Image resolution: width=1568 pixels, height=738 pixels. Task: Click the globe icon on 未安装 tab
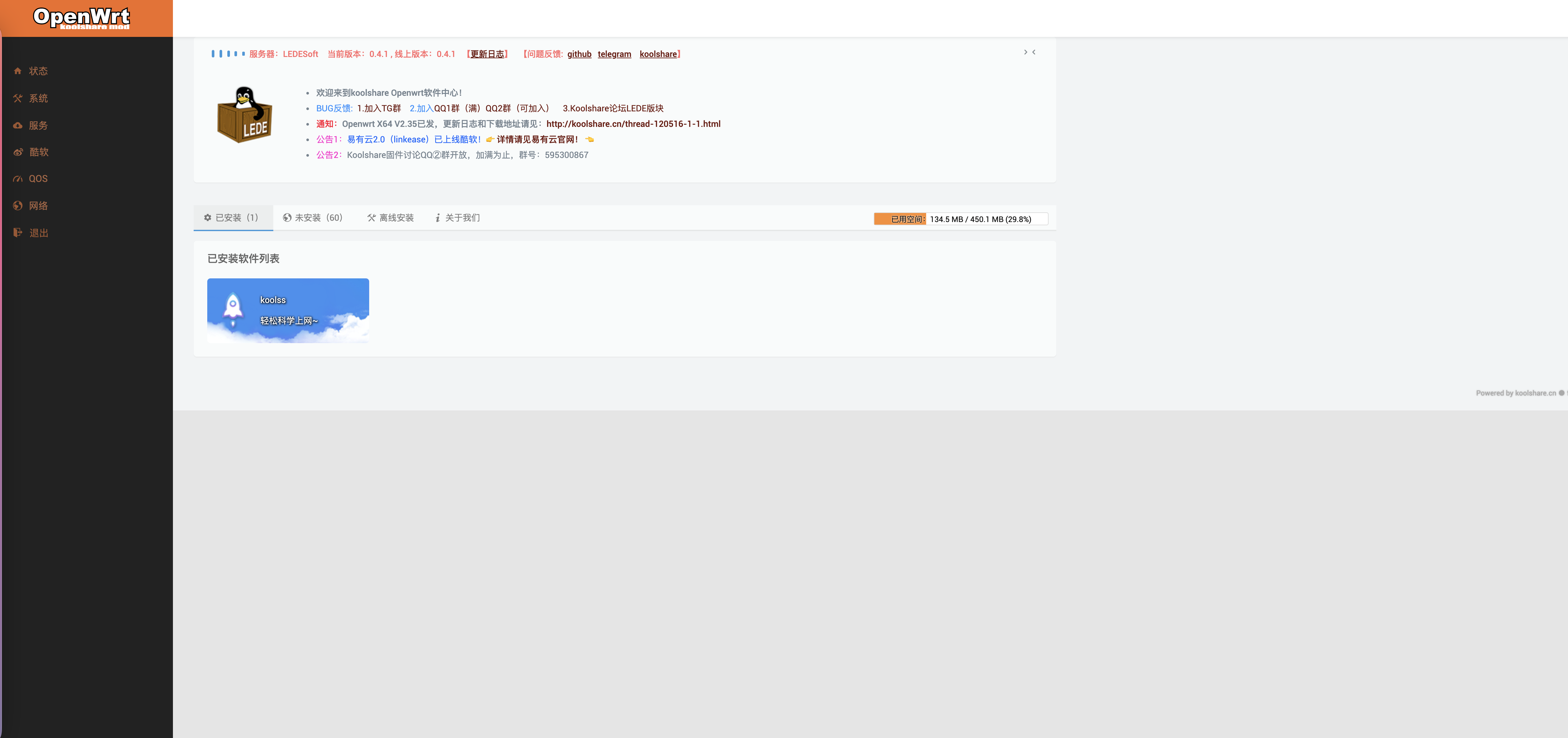(287, 218)
